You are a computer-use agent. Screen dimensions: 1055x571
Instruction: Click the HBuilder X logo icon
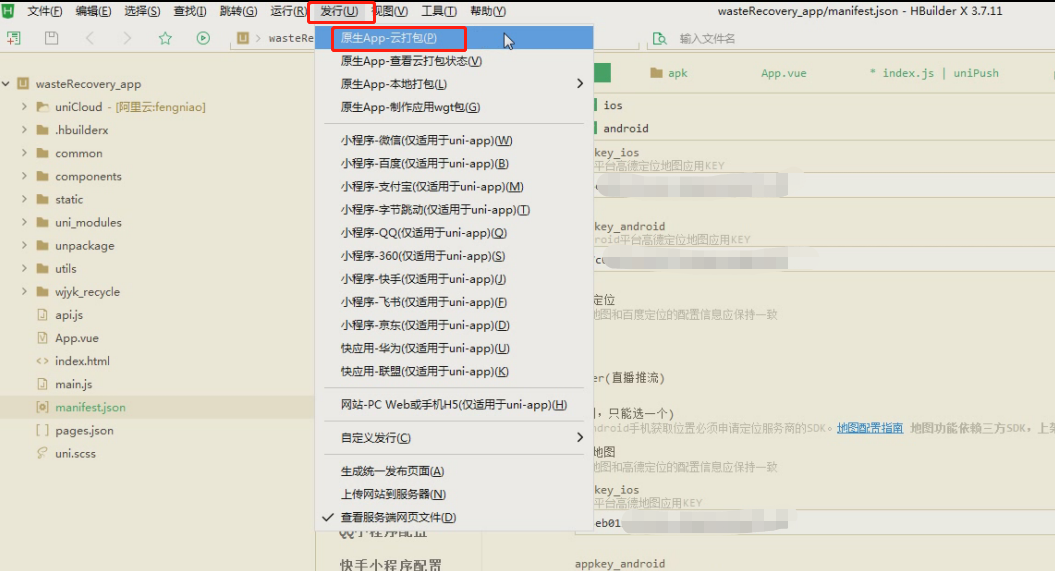coord(7,11)
